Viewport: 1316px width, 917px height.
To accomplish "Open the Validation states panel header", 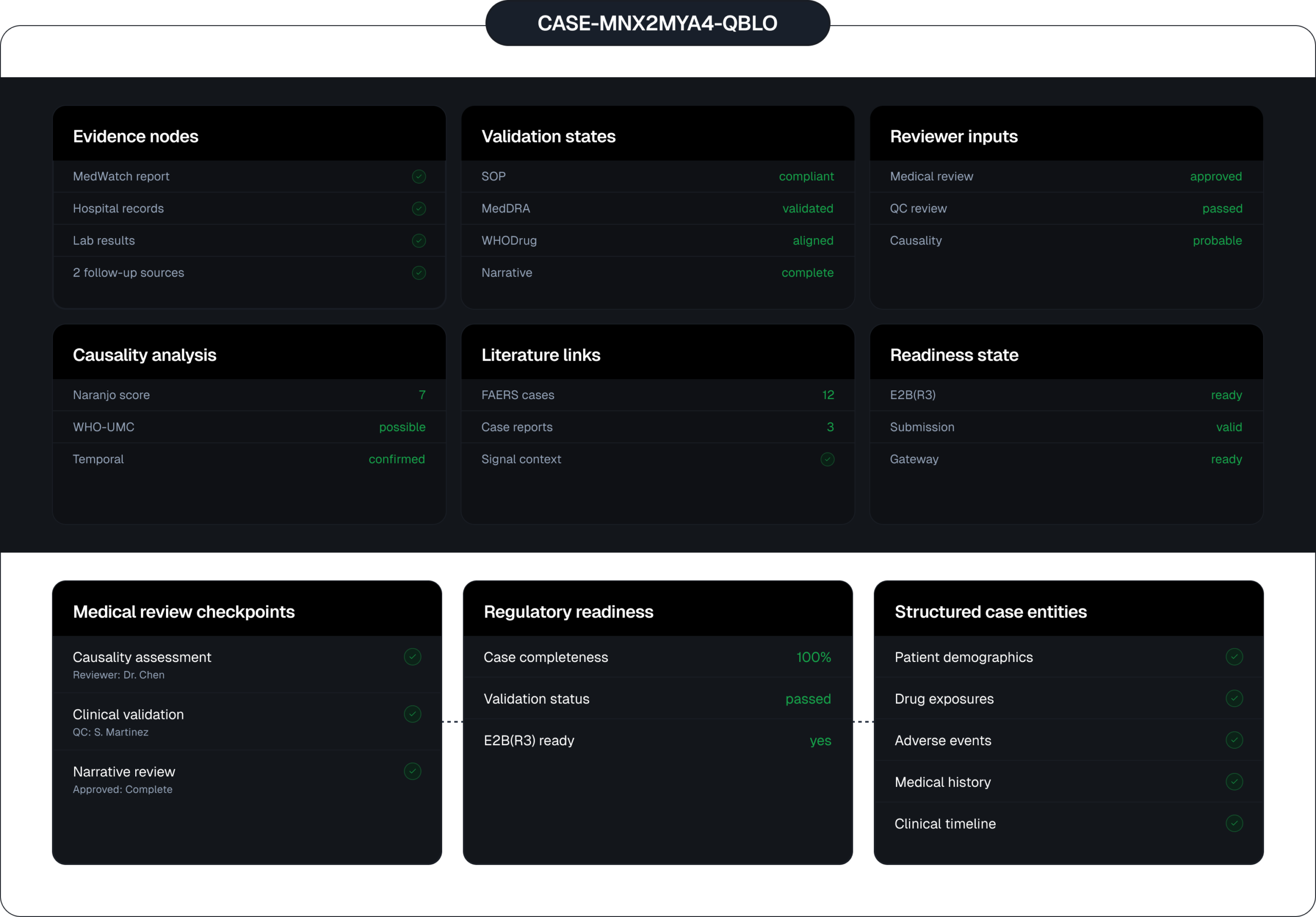I will (x=658, y=134).
